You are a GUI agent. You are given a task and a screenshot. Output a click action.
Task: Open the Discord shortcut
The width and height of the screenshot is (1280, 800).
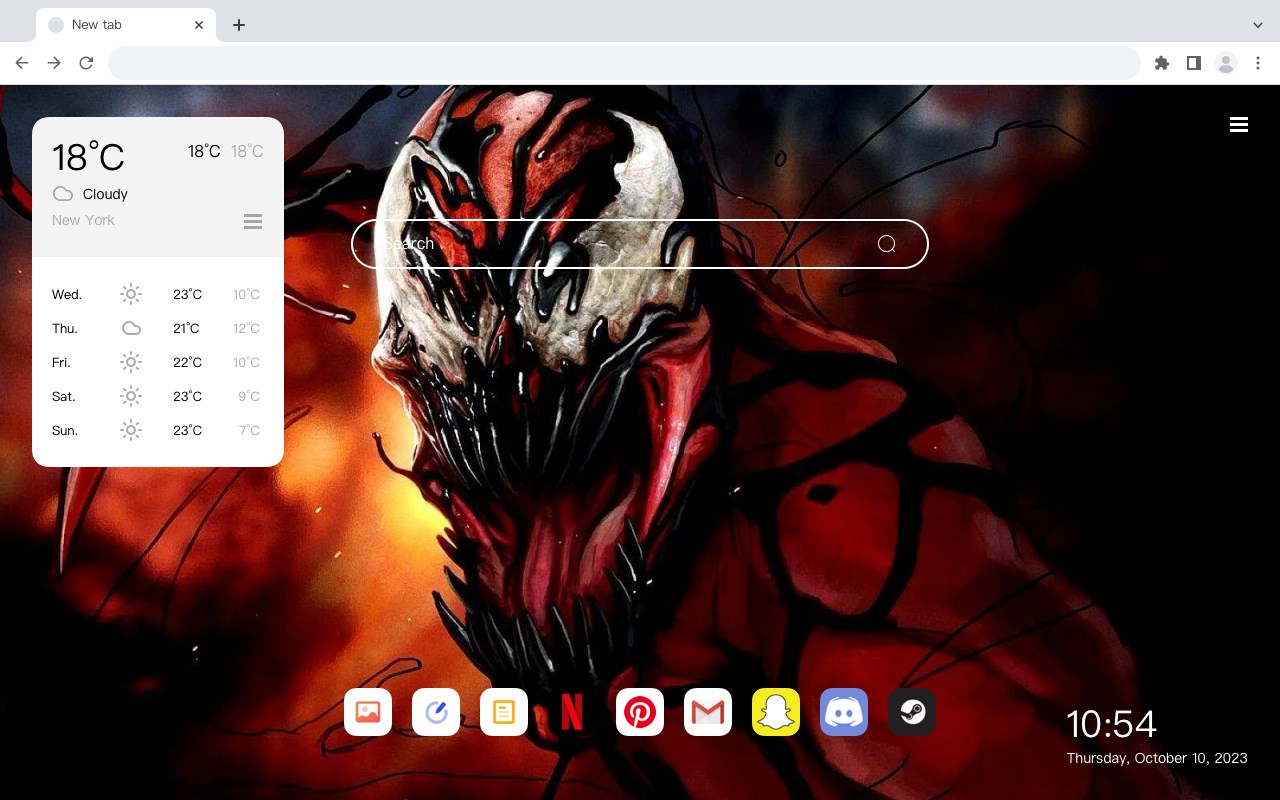point(844,712)
